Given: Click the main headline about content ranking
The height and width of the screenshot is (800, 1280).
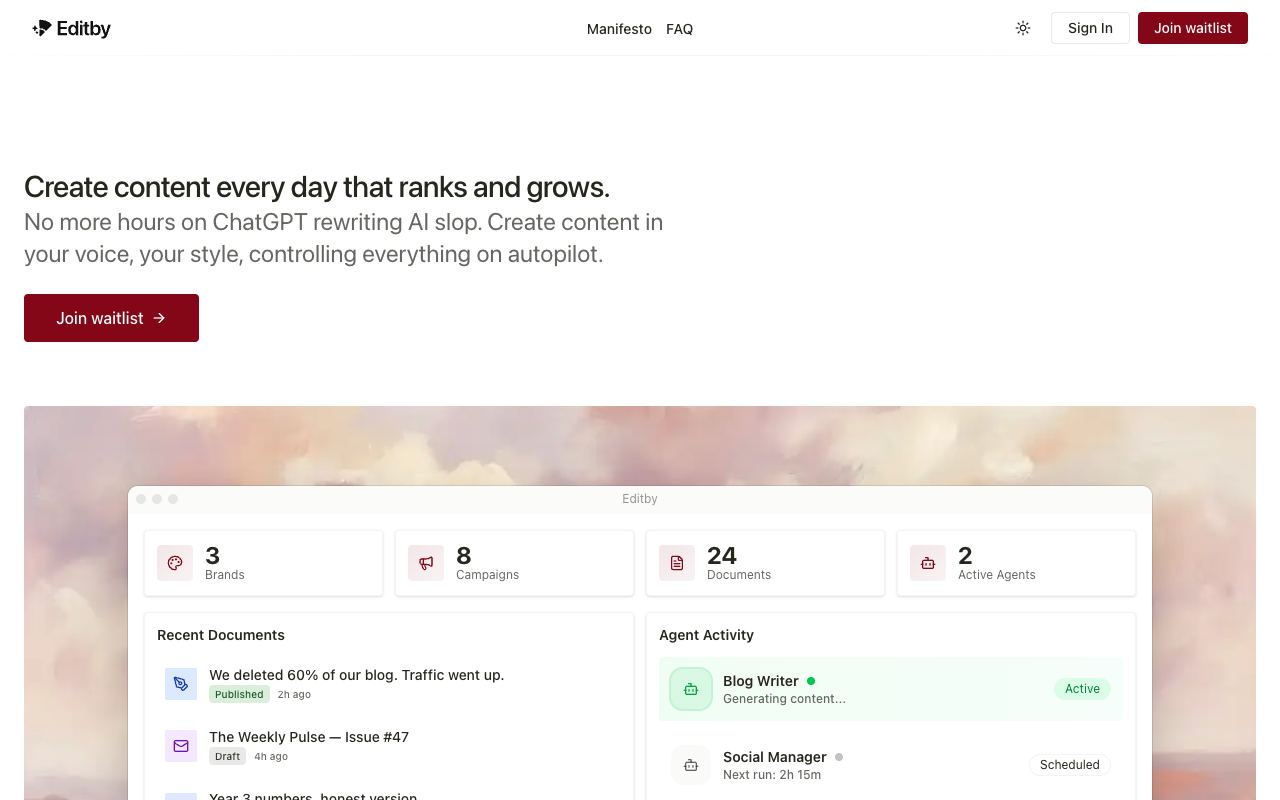Looking at the screenshot, I should click(x=317, y=187).
